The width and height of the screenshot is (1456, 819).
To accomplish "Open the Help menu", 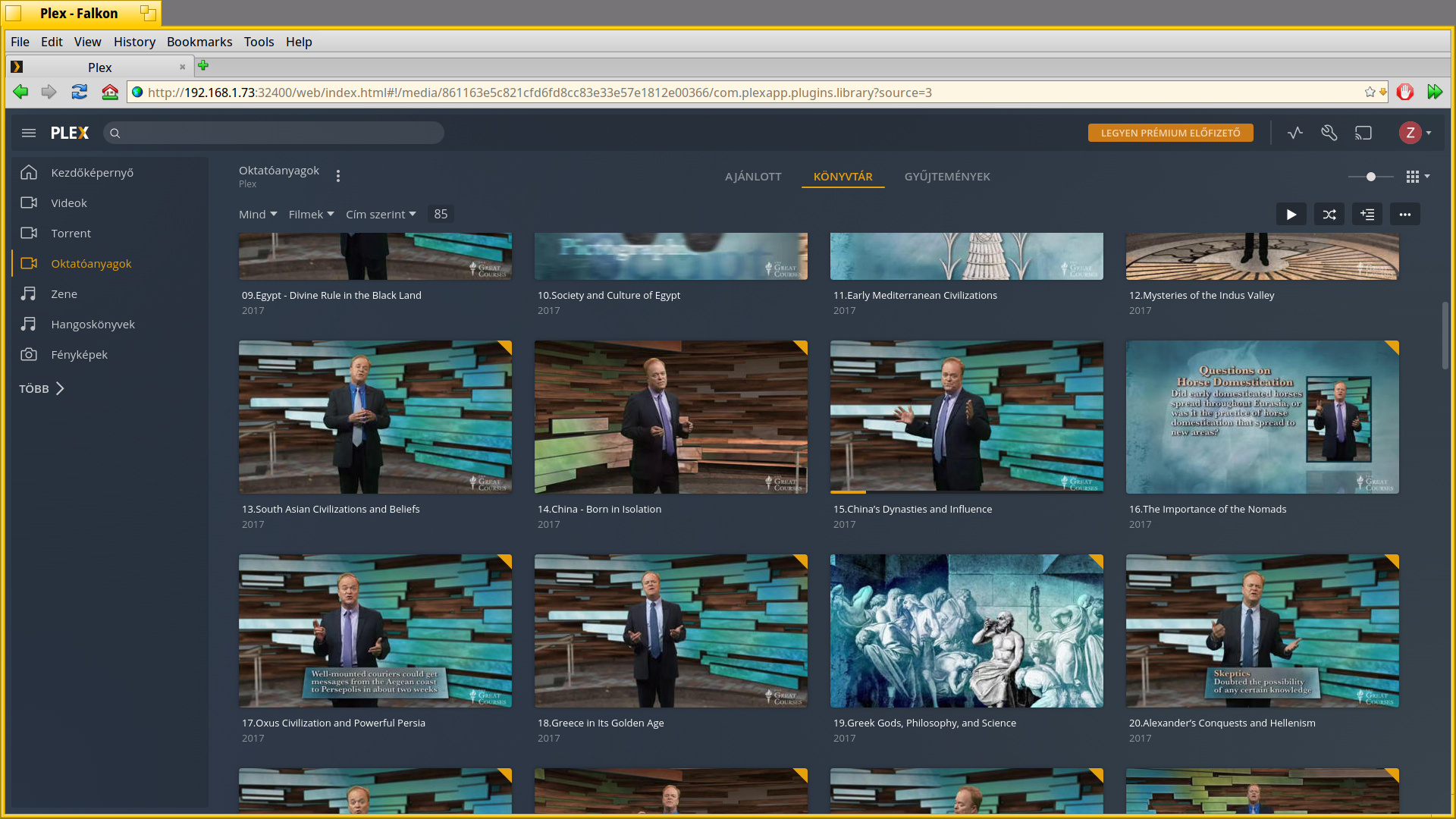I will 299,42.
